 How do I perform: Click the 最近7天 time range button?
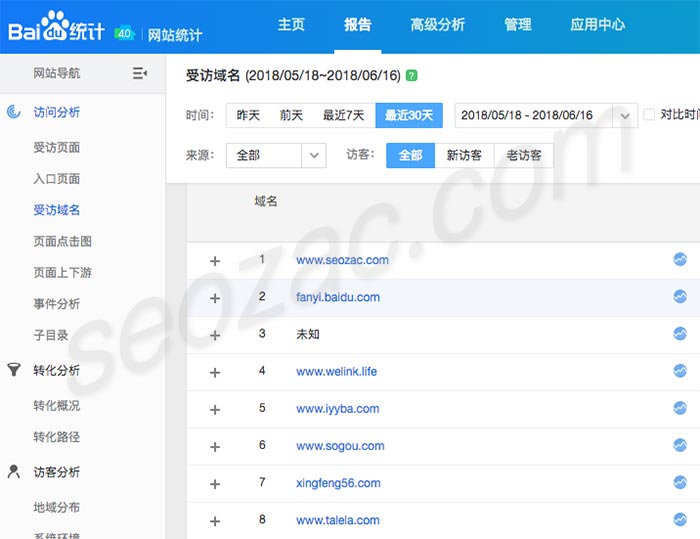343,115
